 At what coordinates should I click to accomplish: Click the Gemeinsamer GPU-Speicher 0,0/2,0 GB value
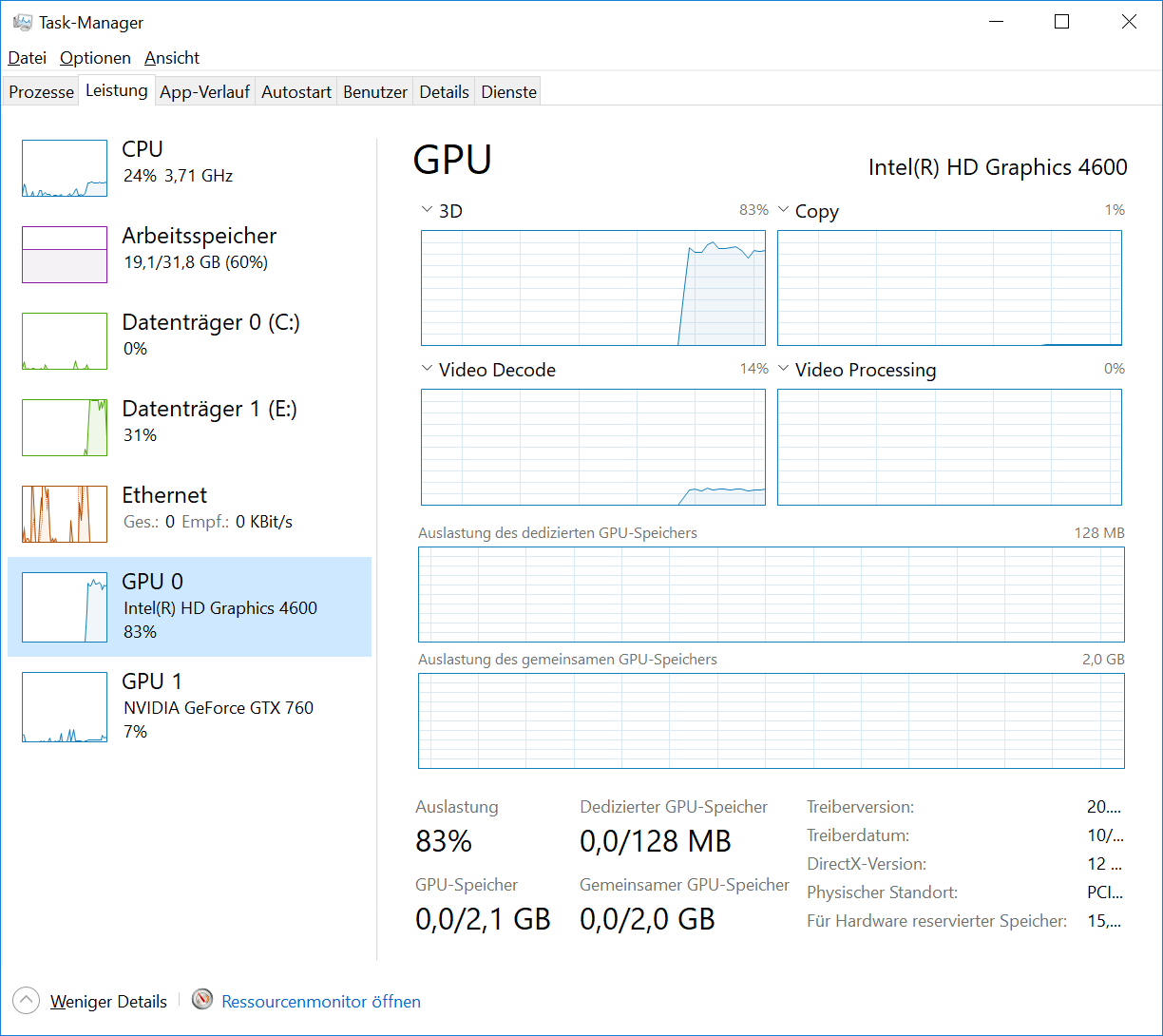(647, 919)
